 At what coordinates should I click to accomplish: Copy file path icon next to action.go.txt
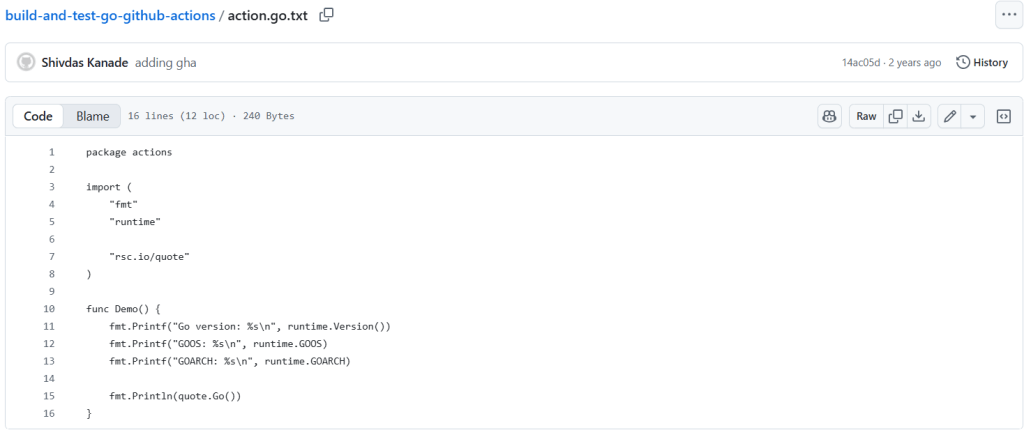(327, 15)
